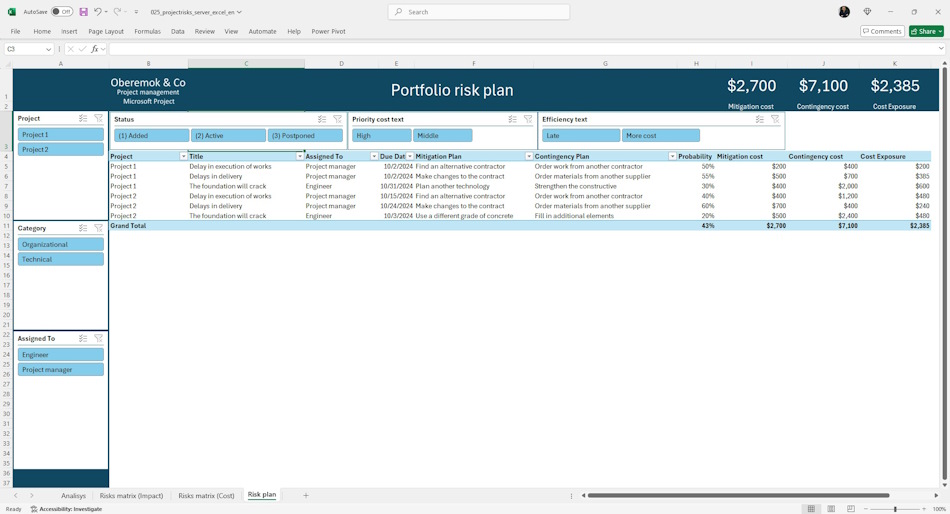Click the user account avatar
This screenshot has width=950, height=514.
click(x=844, y=12)
